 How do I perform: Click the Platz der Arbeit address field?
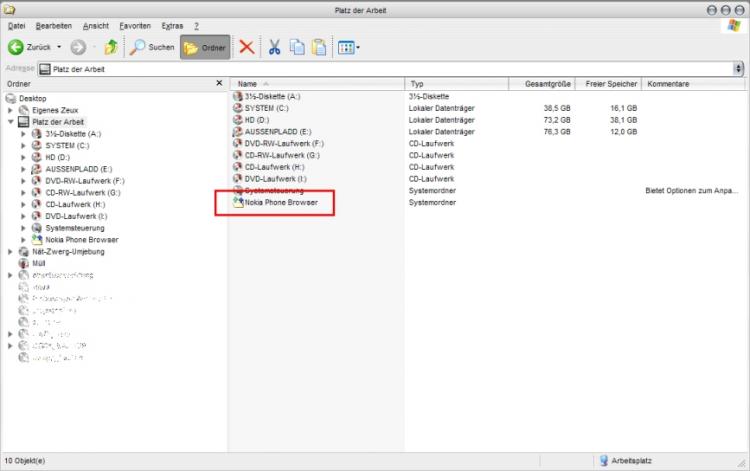385,69
